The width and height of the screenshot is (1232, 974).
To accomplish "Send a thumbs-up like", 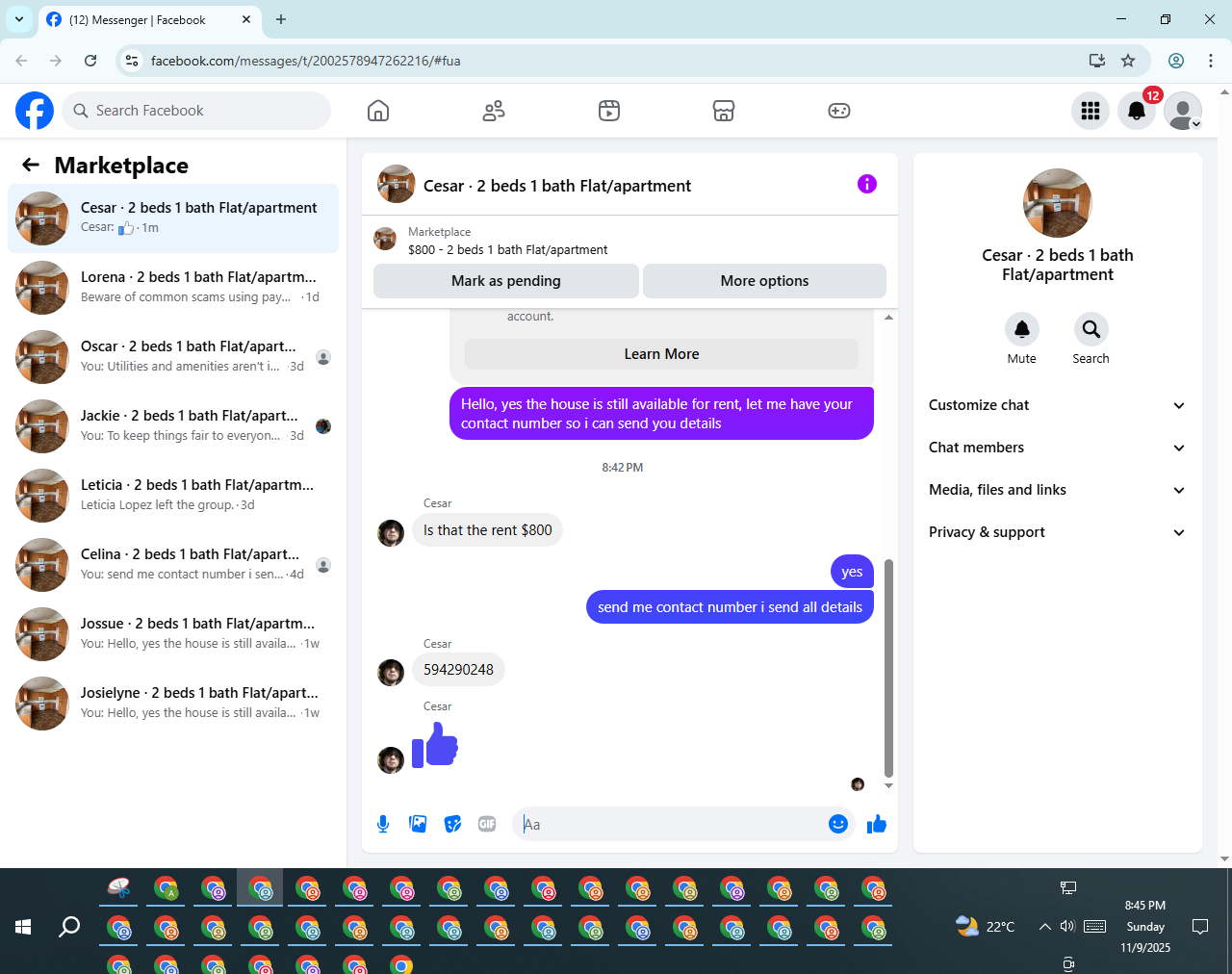I will [877, 824].
